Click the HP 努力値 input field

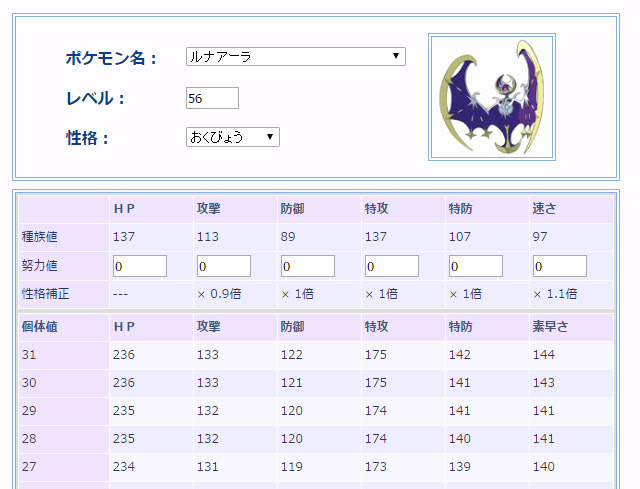click(x=140, y=266)
